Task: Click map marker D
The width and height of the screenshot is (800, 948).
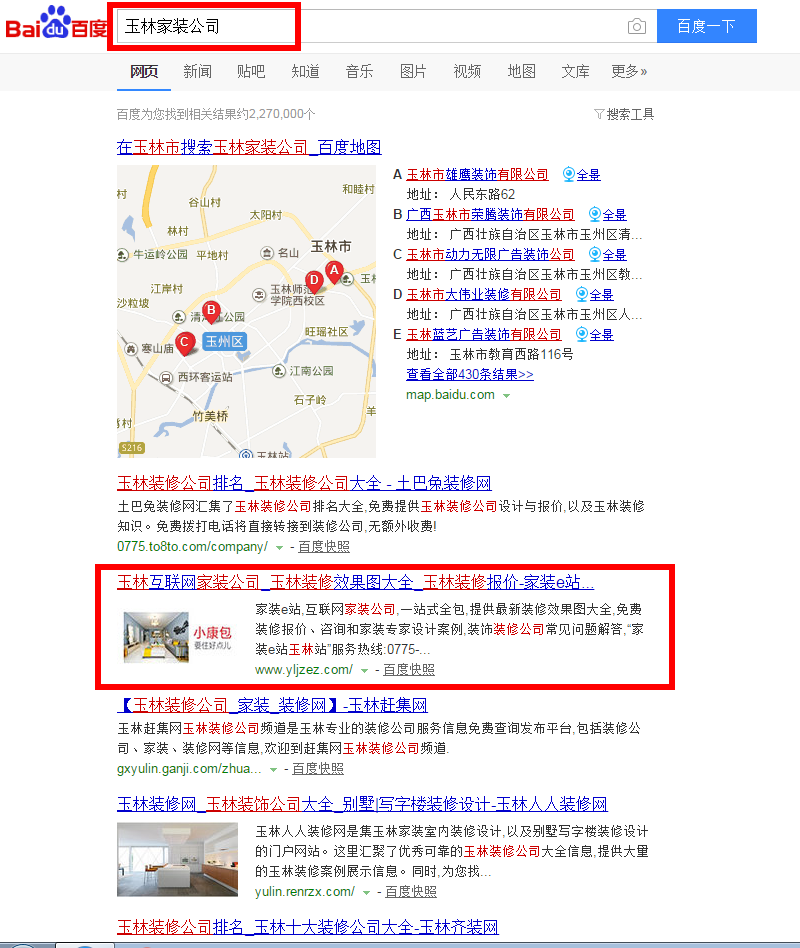Action: coord(314,281)
